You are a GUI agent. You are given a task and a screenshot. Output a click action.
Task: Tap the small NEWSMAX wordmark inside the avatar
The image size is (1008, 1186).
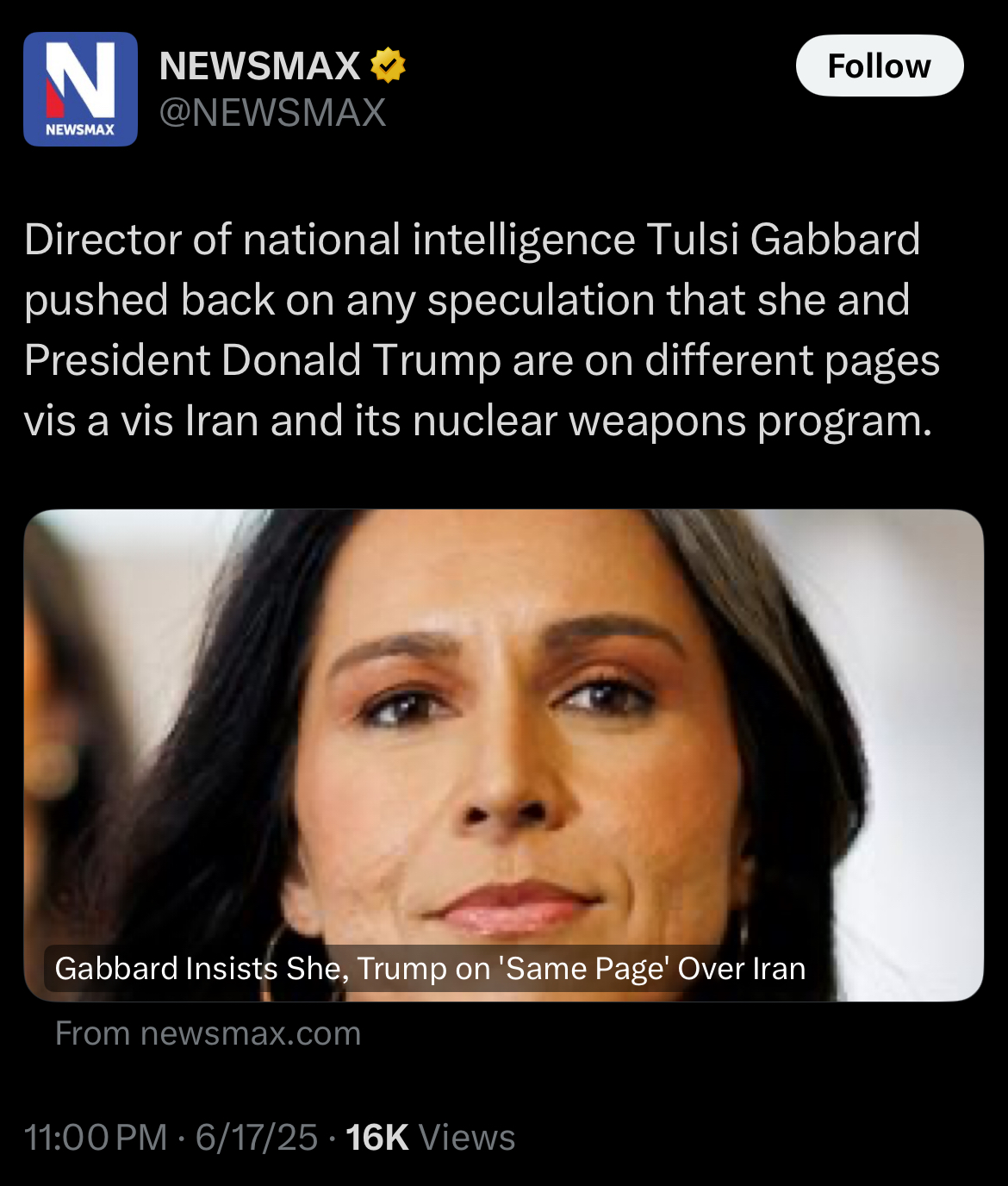(80, 129)
